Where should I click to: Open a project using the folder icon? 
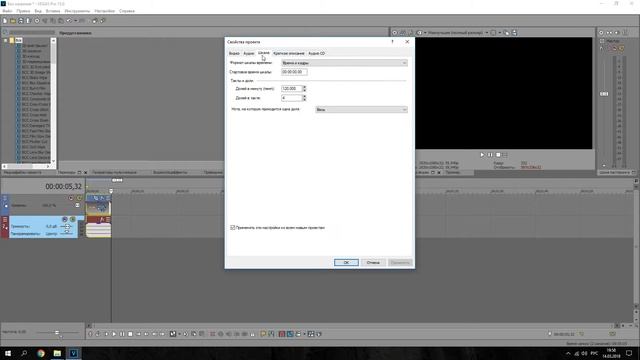[x=13, y=21]
